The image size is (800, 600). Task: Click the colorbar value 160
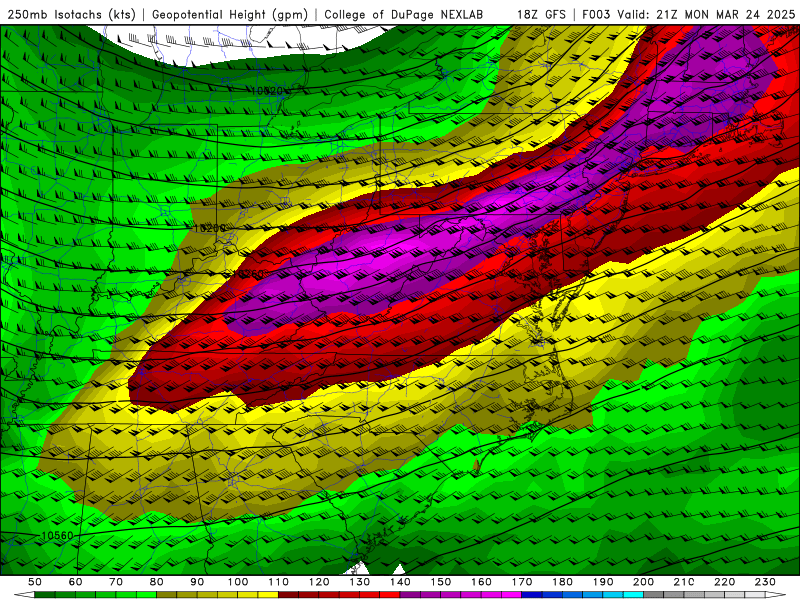pyautogui.click(x=481, y=582)
